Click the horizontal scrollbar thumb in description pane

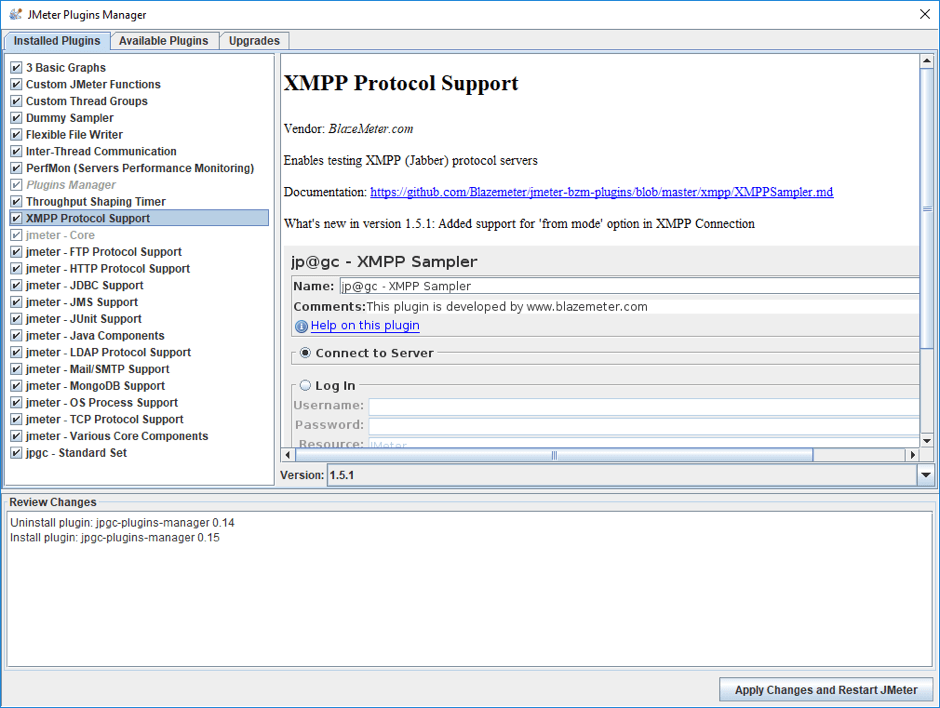[554, 455]
